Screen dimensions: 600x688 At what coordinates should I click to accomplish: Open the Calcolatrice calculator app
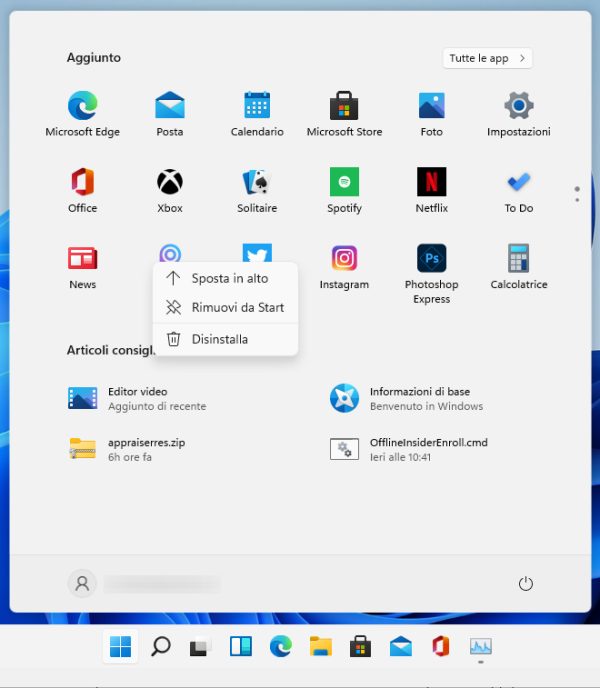click(519, 266)
